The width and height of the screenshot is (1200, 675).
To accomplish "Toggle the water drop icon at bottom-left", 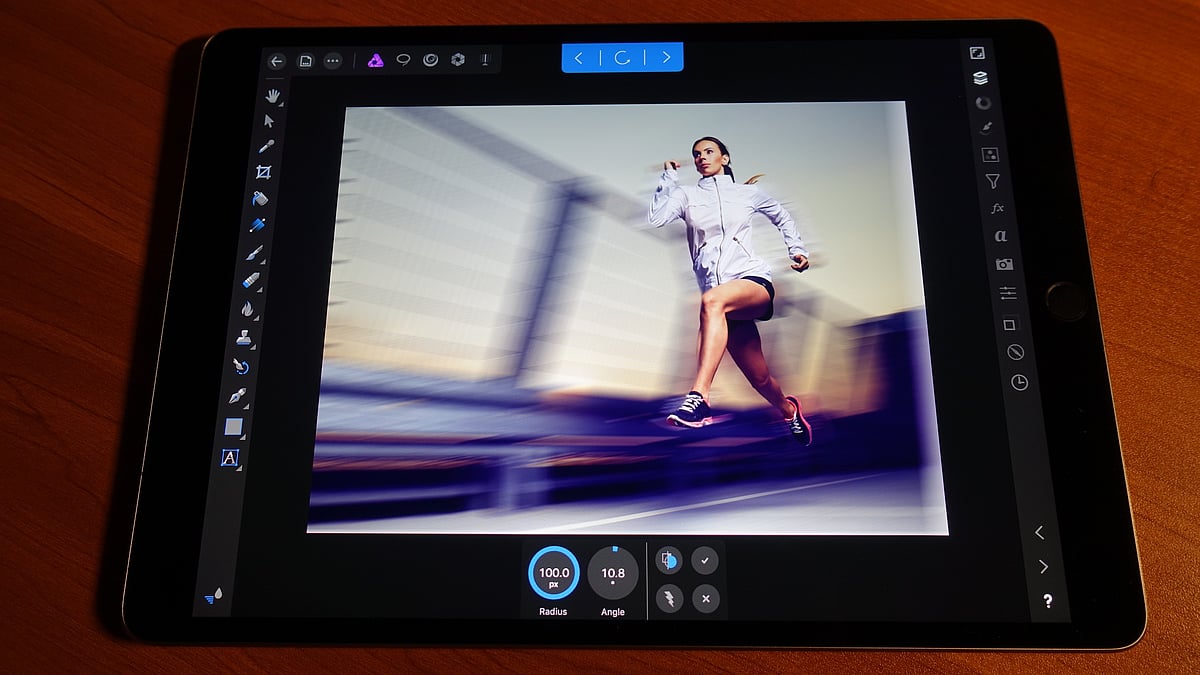I will click(x=217, y=594).
